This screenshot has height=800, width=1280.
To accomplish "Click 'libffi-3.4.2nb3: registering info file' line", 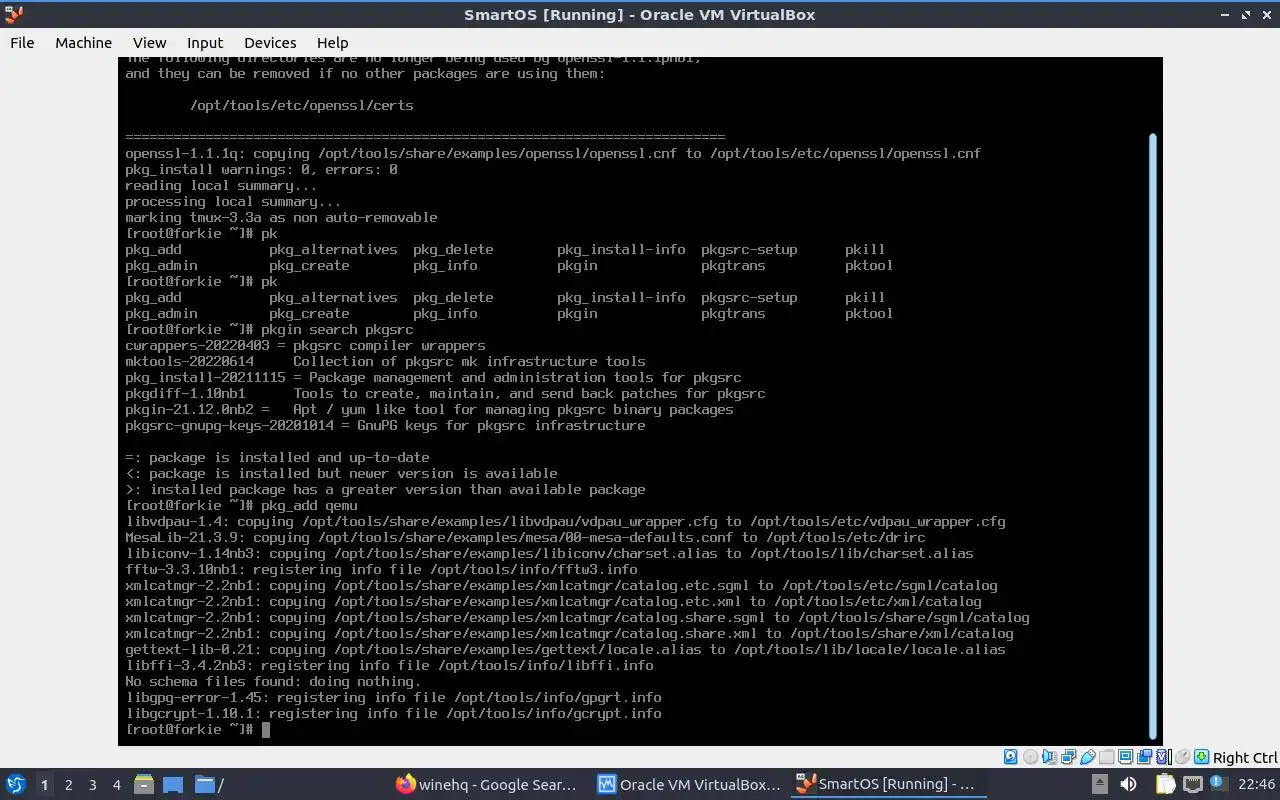I will (x=389, y=665).
